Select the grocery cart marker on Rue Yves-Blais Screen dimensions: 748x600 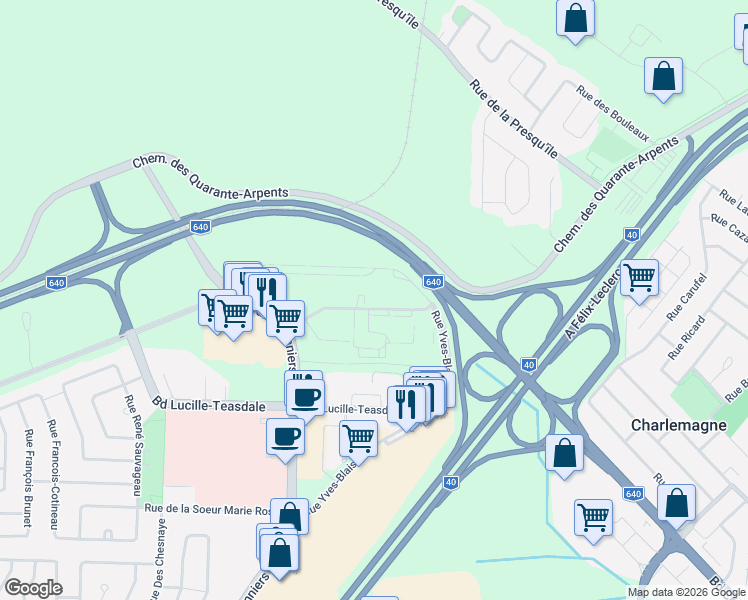pos(359,441)
